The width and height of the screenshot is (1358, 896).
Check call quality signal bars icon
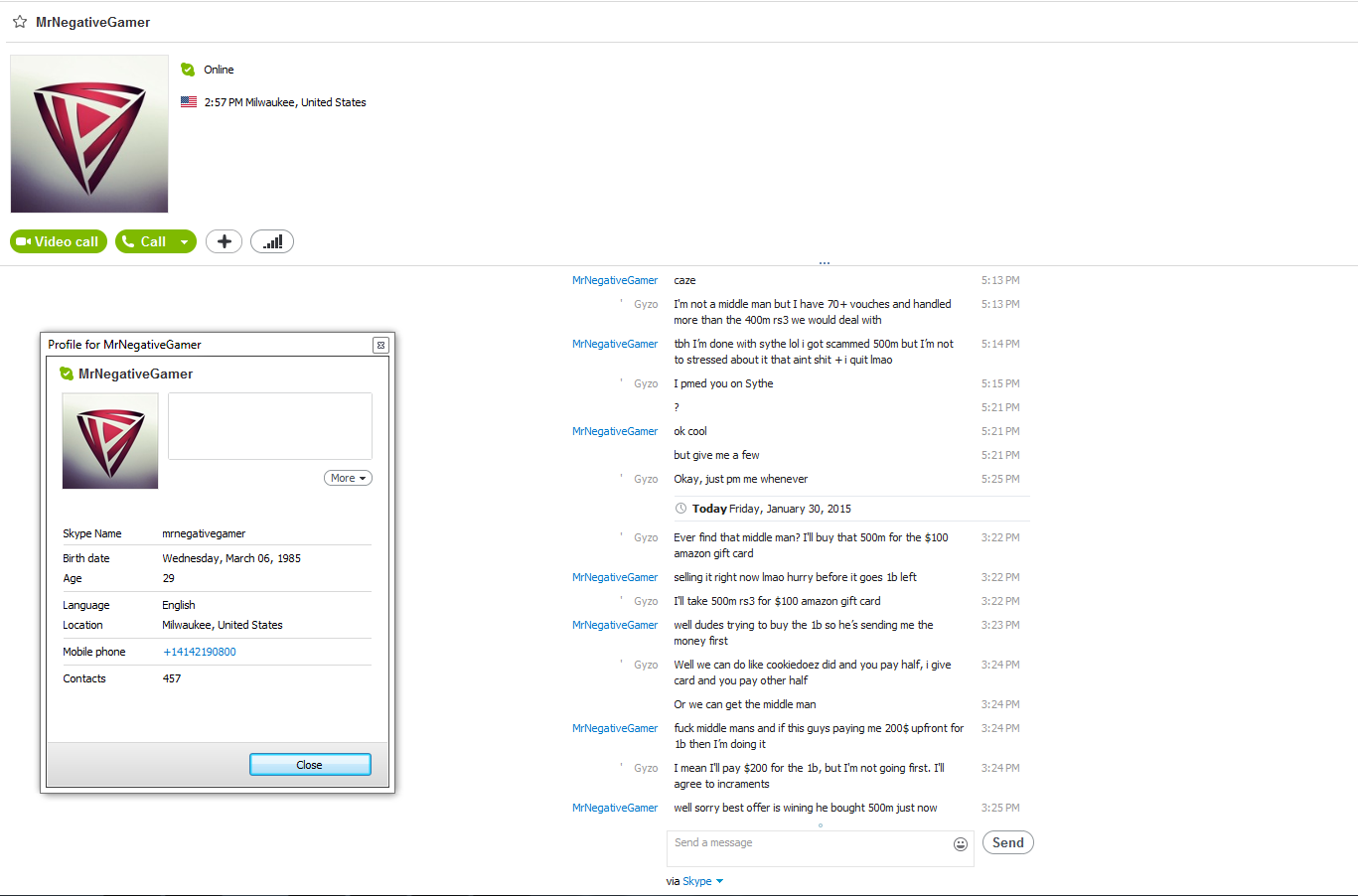(x=272, y=241)
